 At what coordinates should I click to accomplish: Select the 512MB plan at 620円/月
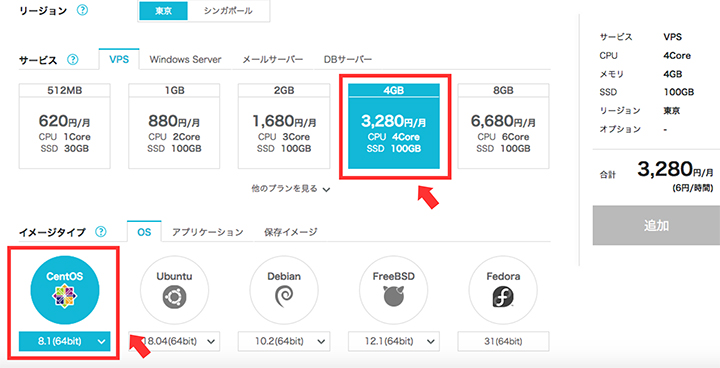point(64,126)
